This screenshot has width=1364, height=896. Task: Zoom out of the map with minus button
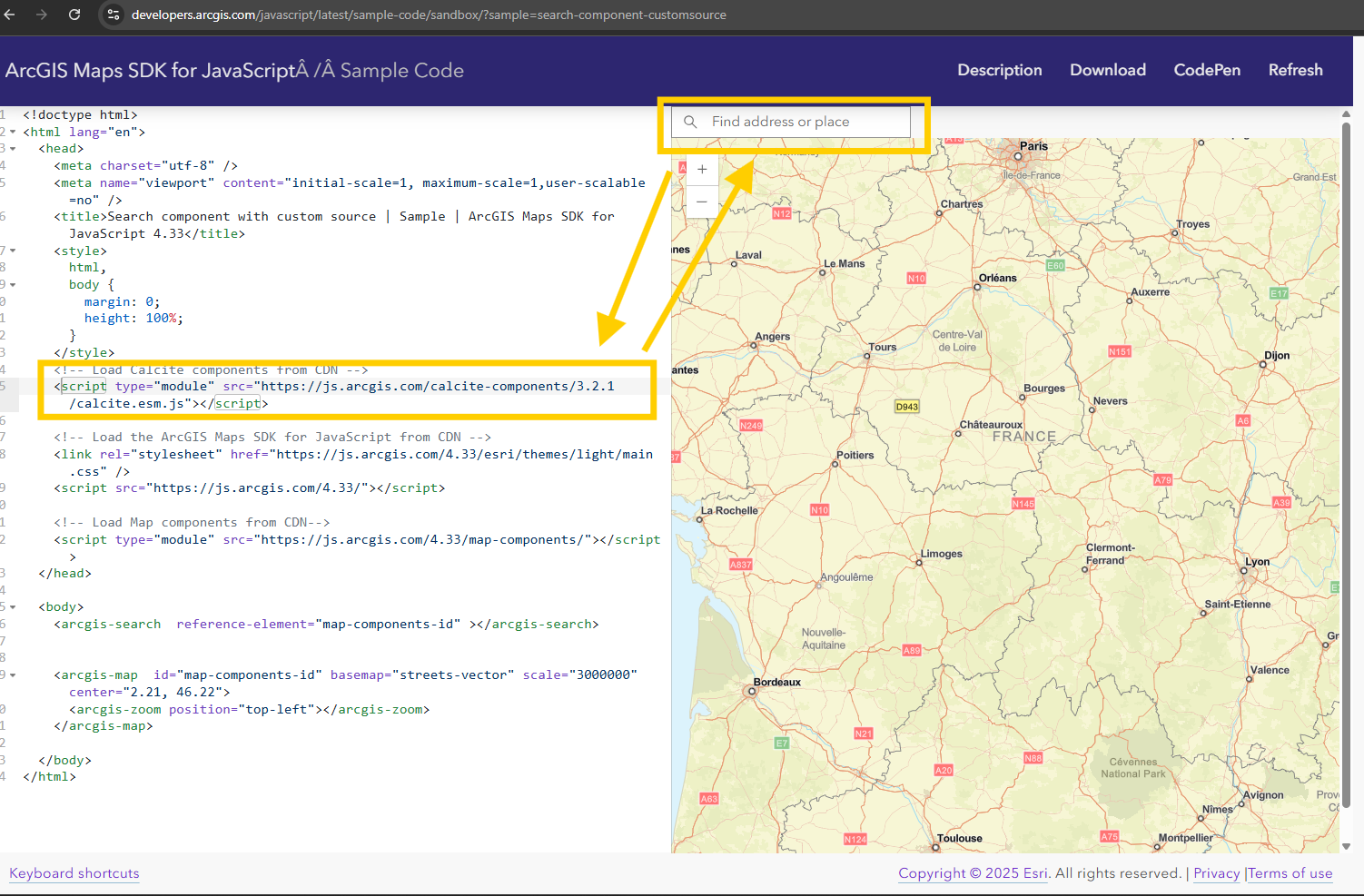(702, 201)
